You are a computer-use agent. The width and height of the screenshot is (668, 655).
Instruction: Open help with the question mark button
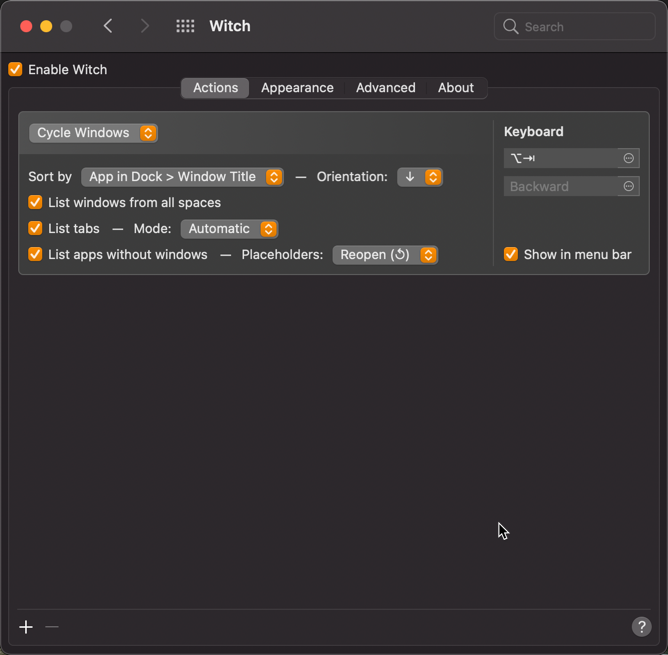click(x=641, y=626)
